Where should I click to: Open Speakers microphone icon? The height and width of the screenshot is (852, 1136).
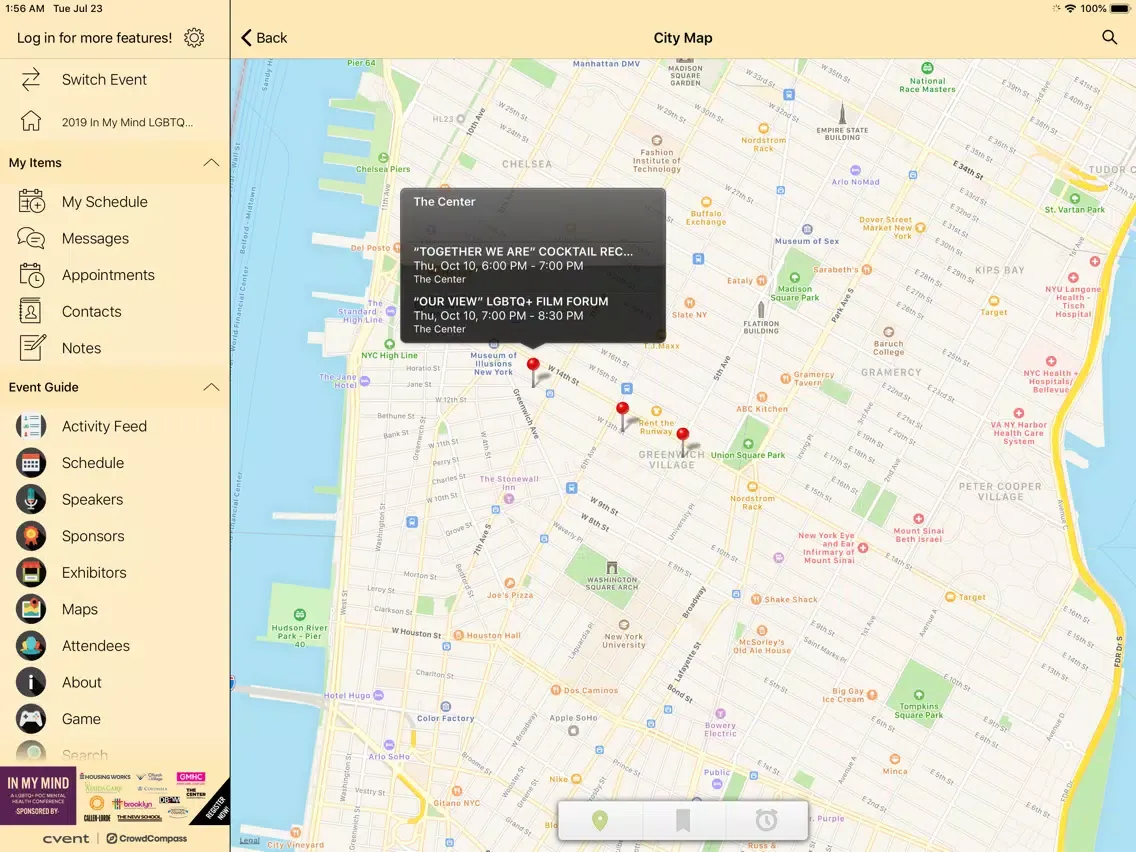coord(31,499)
